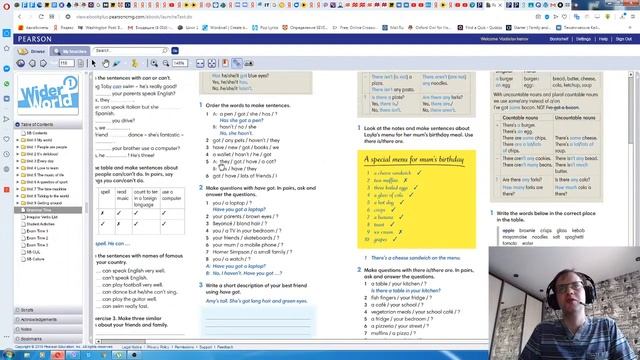Click the page icon next to page number
Viewport: 640px width, 360px height.
click(x=81, y=63)
